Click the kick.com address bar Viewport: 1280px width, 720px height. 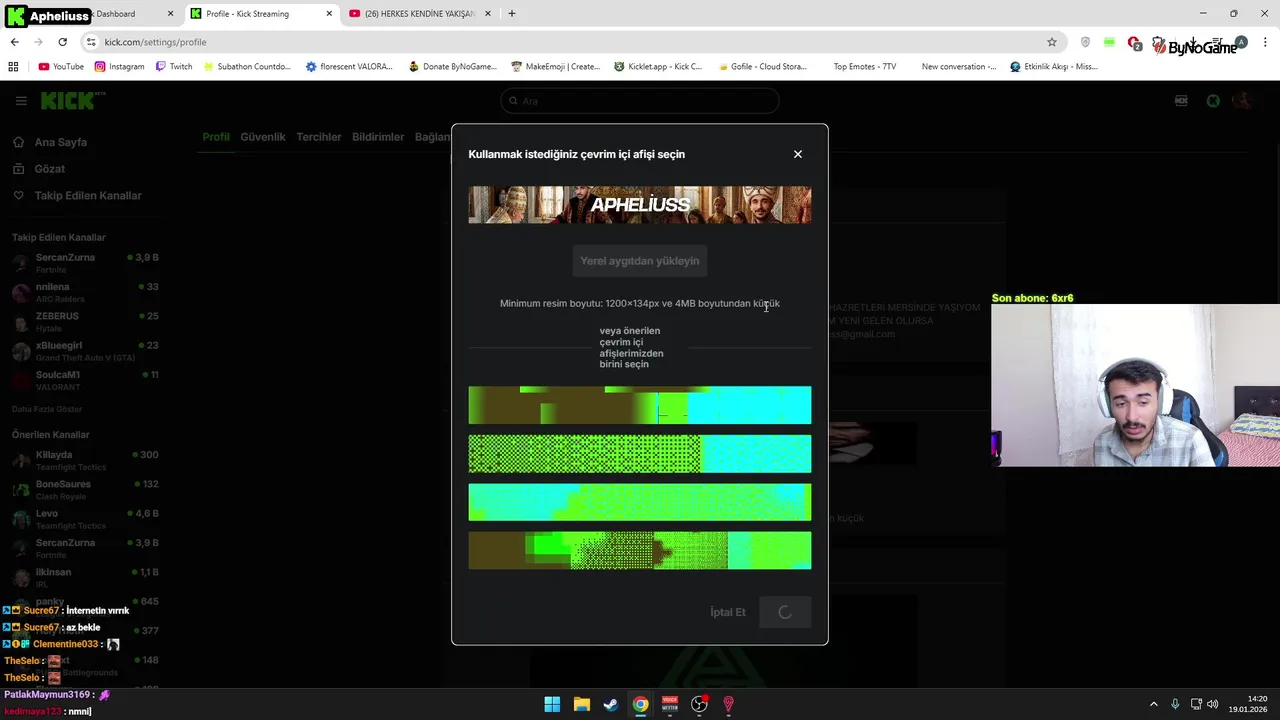pos(570,42)
